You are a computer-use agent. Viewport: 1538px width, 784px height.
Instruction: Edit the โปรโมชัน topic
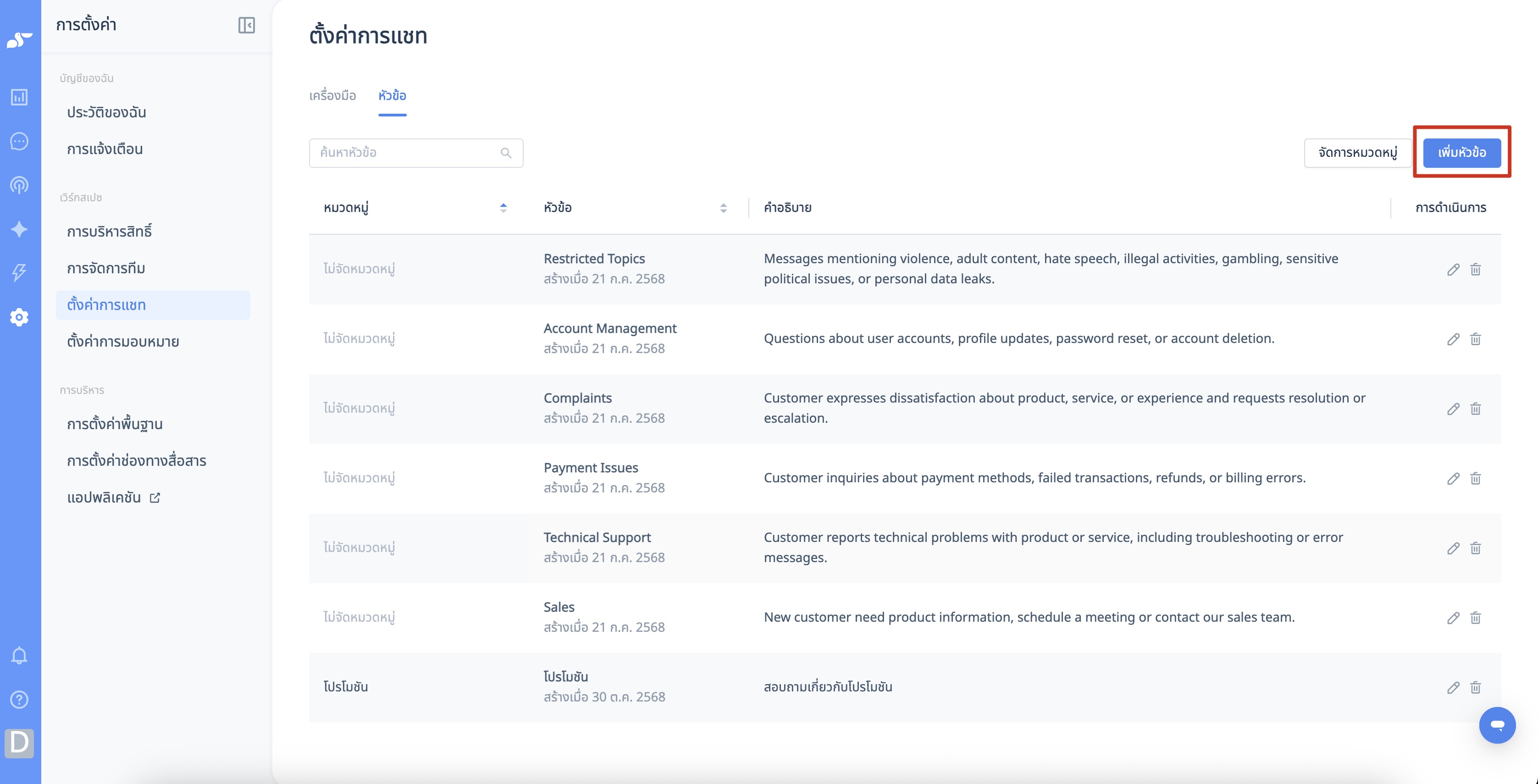point(1453,688)
